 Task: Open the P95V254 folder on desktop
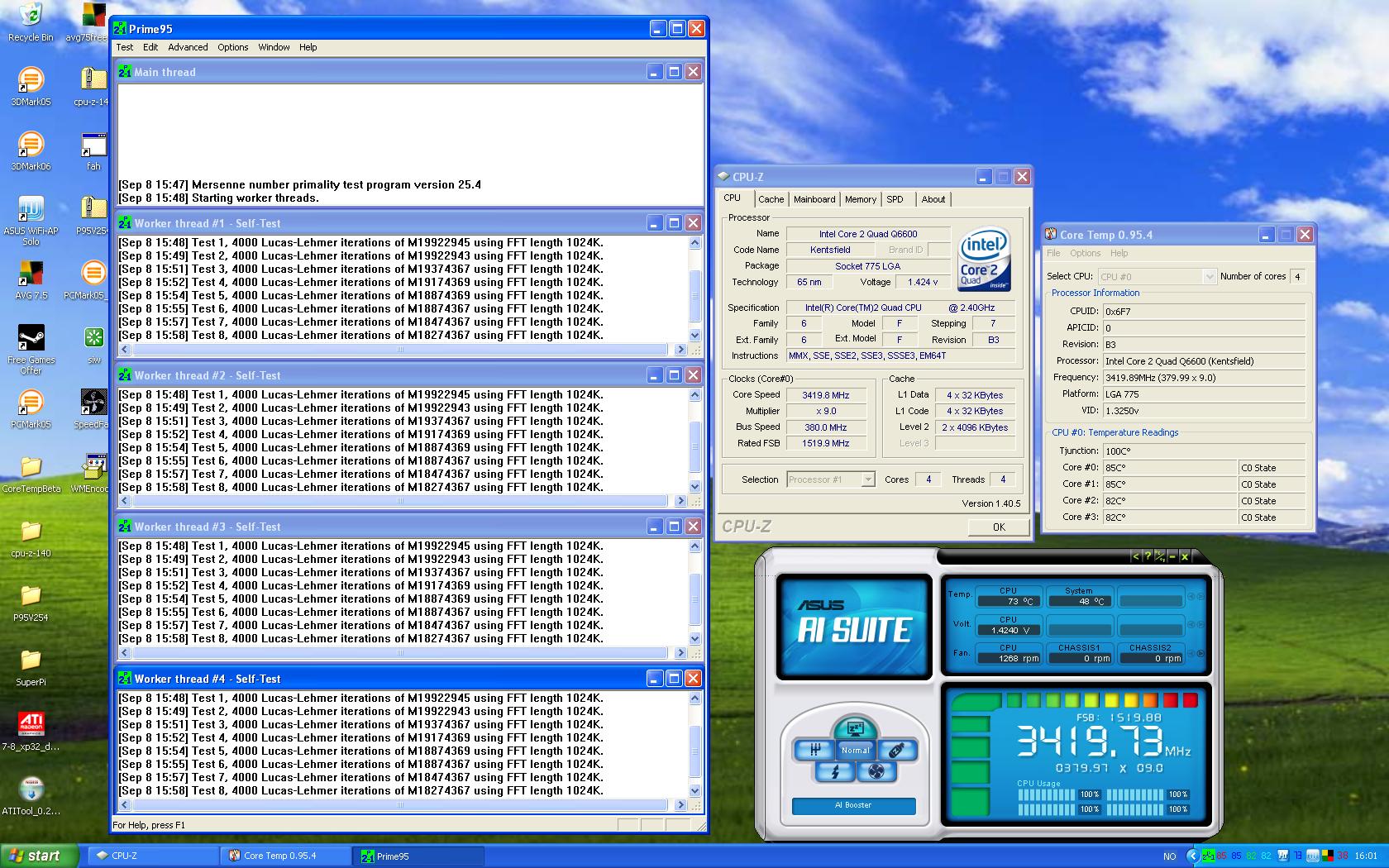(31, 603)
